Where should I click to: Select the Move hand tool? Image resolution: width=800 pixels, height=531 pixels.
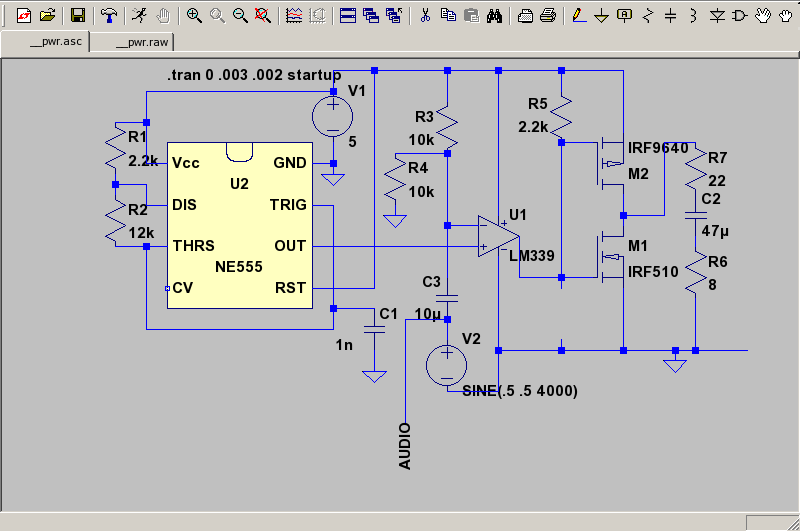763,16
